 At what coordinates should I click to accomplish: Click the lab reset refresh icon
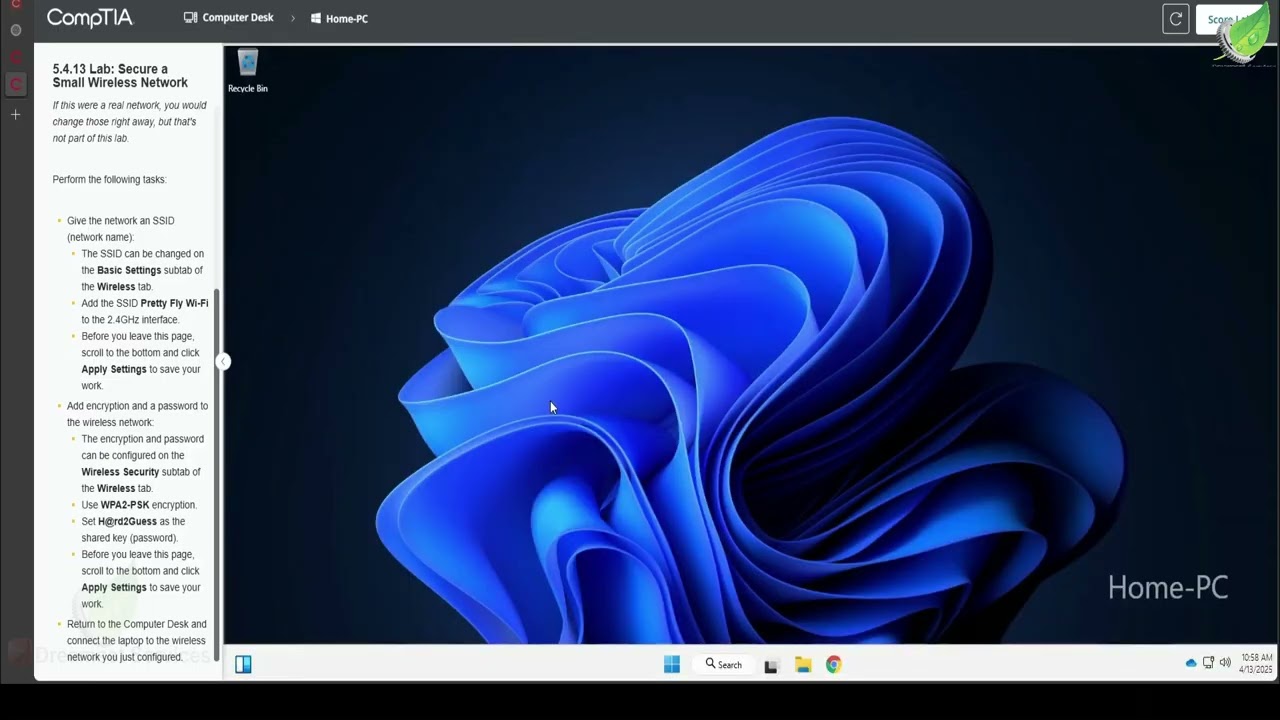pos(1176,19)
